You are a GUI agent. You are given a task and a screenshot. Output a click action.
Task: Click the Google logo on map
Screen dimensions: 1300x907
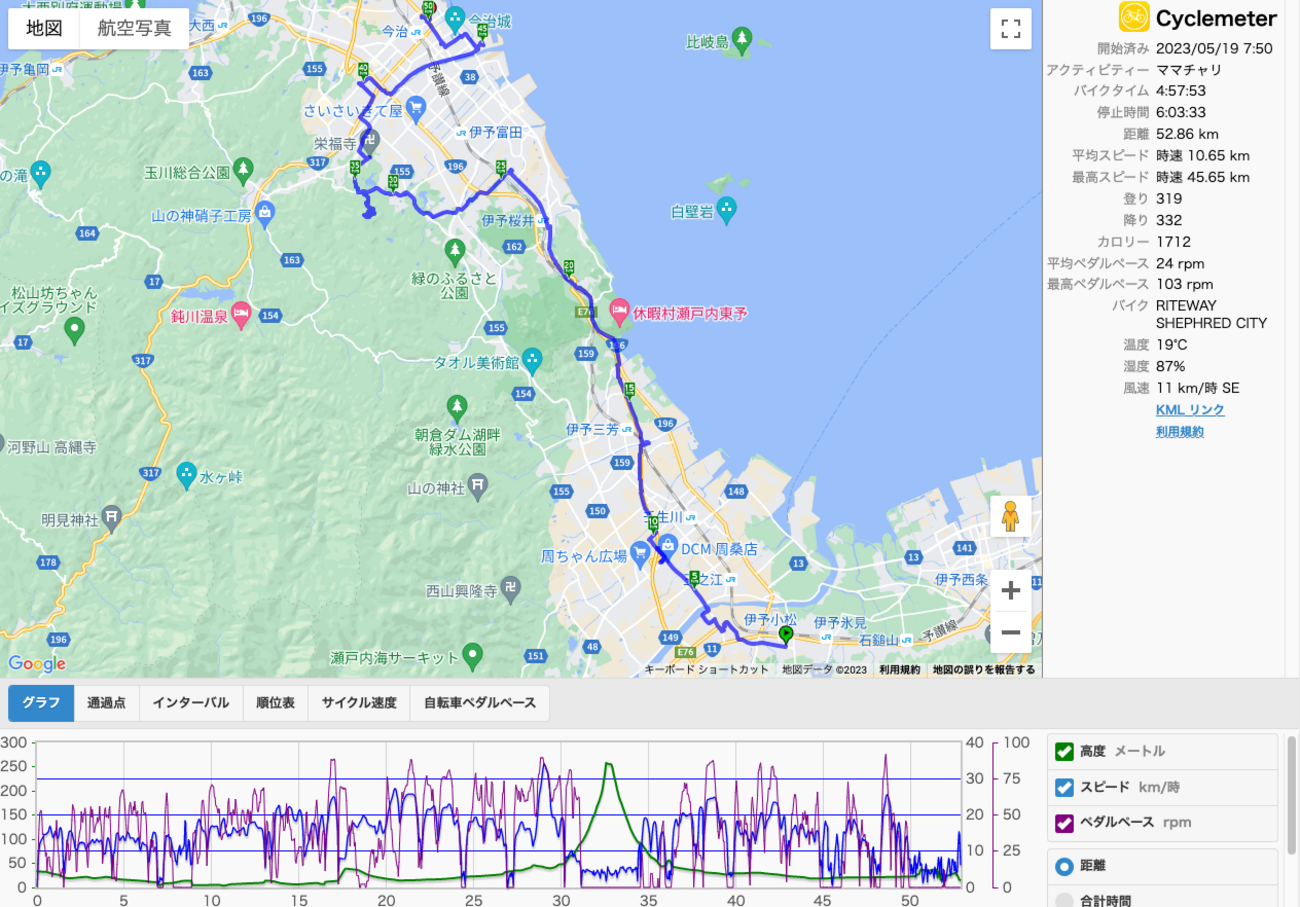37,664
